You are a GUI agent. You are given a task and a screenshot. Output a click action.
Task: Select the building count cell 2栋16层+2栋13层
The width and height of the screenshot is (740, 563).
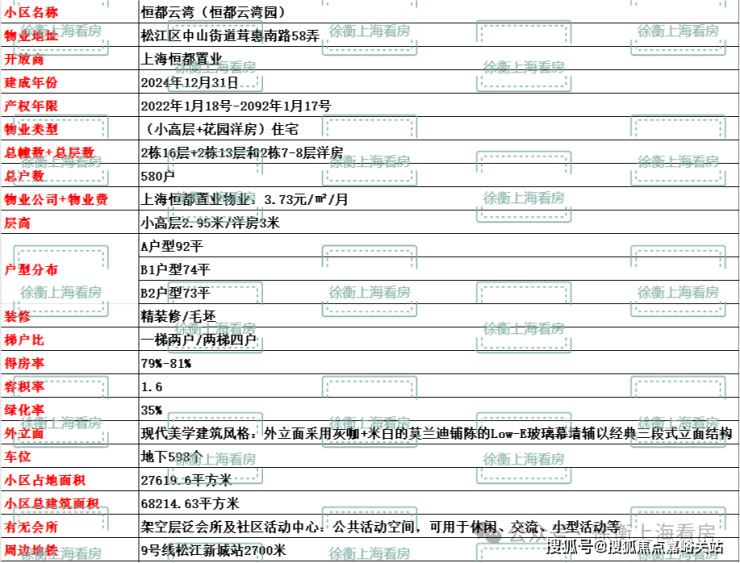[242, 152]
